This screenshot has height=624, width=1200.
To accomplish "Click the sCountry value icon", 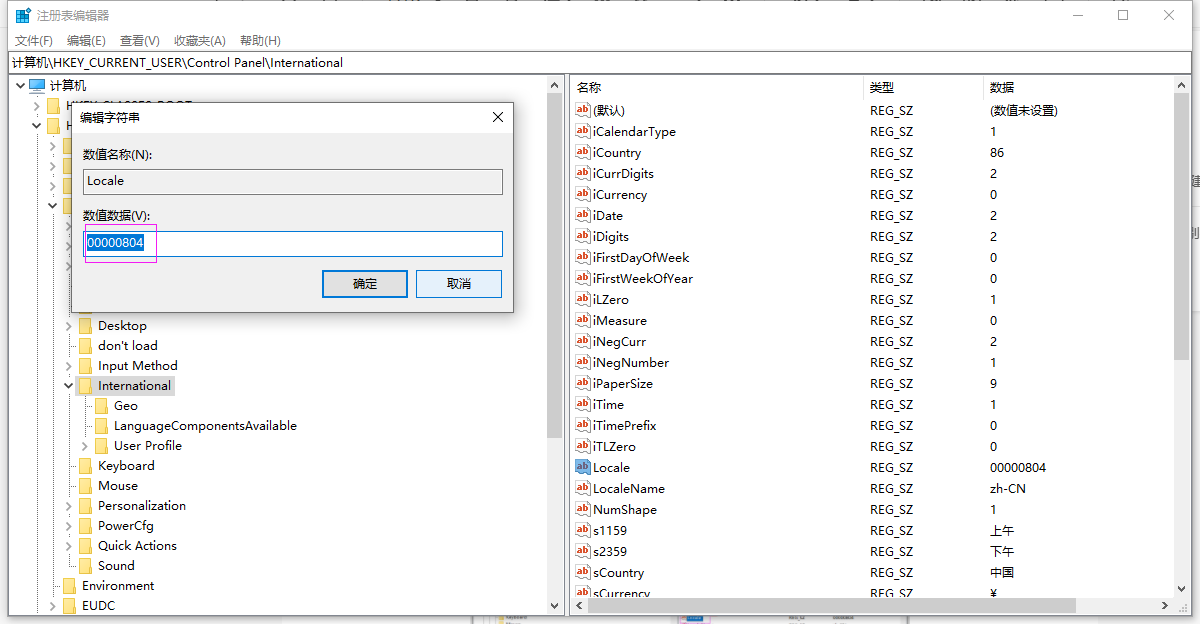I will click(x=583, y=572).
